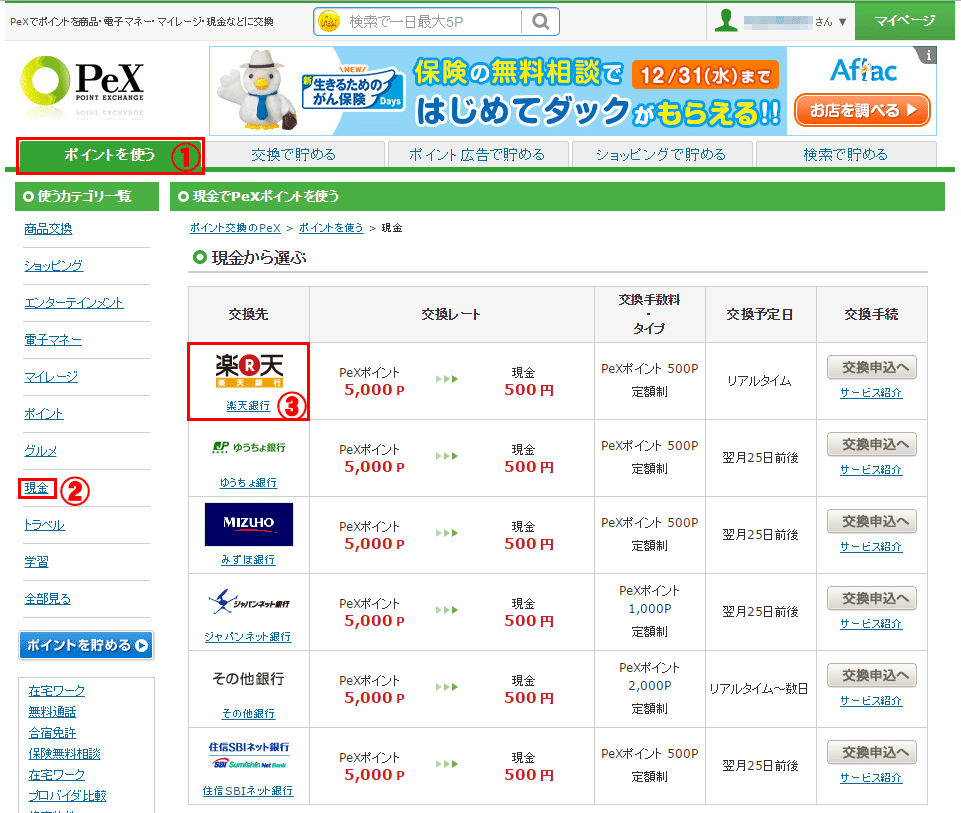
Task: Open the first 在宅ワーク link
Action: (56, 691)
